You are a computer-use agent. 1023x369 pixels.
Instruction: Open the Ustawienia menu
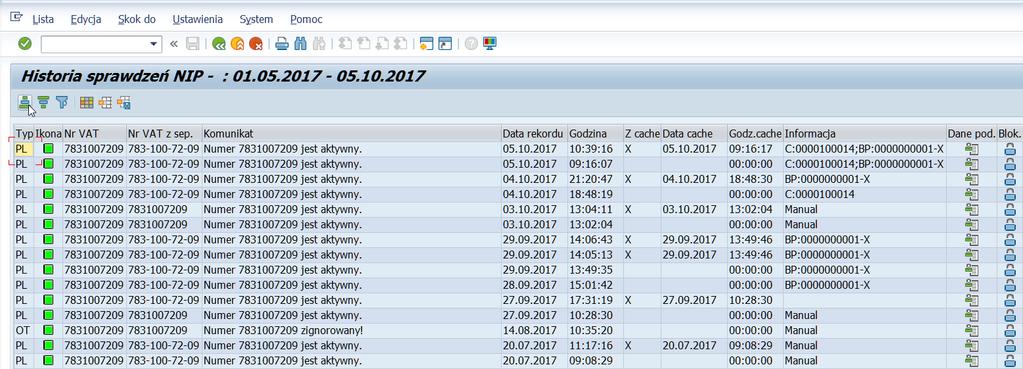coord(198,20)
